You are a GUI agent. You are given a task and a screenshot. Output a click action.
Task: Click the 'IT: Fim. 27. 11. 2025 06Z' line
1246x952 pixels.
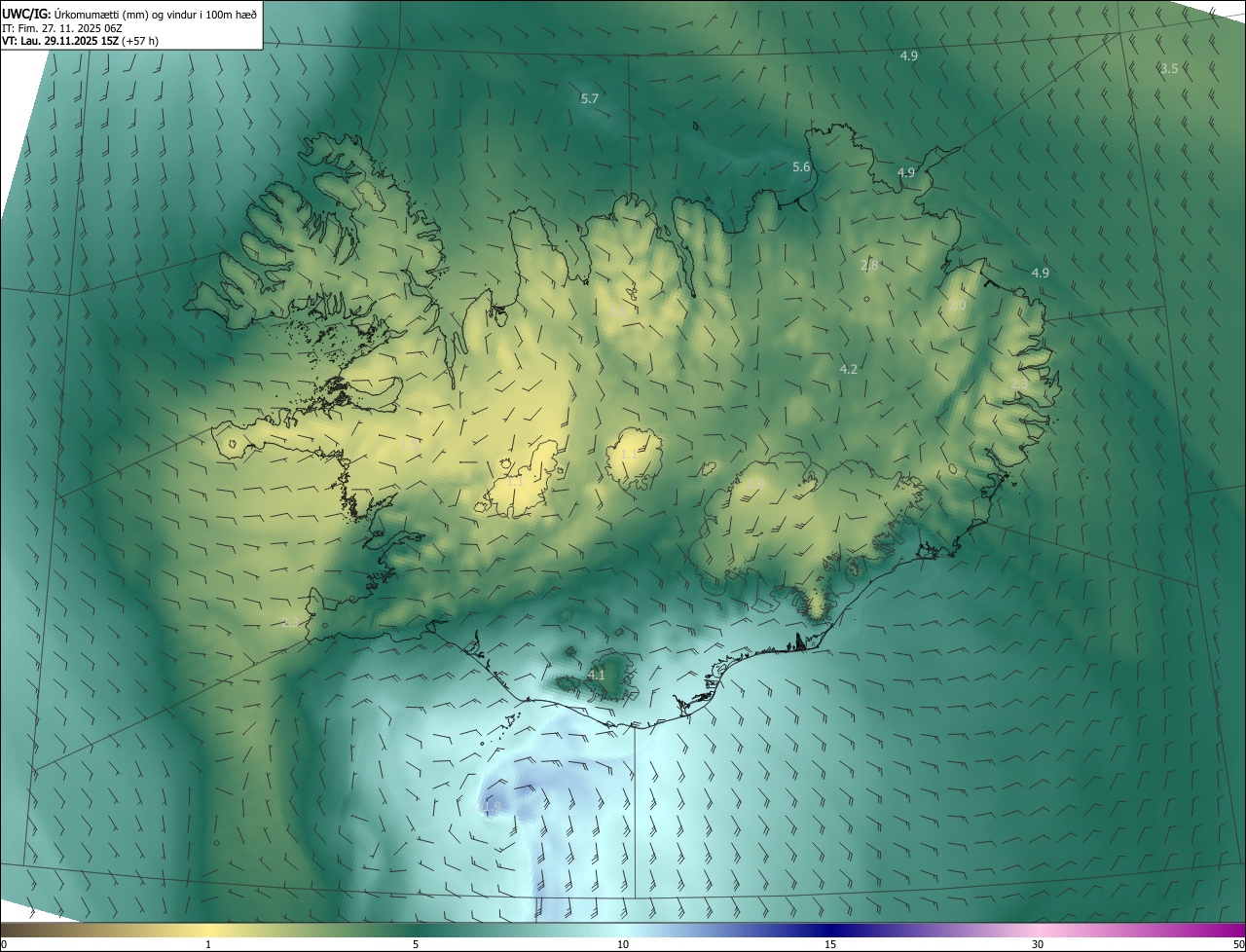(61, 28)
